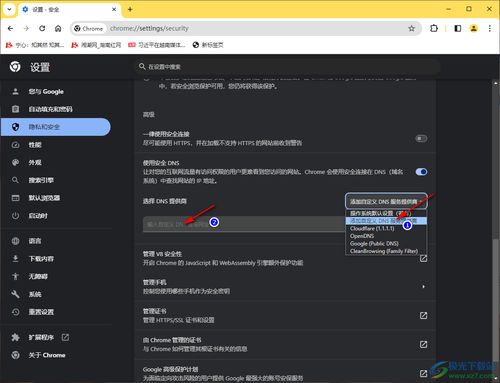Choose the OS default DNS option
The image size is (500, 383).
(x=386, y=213)
